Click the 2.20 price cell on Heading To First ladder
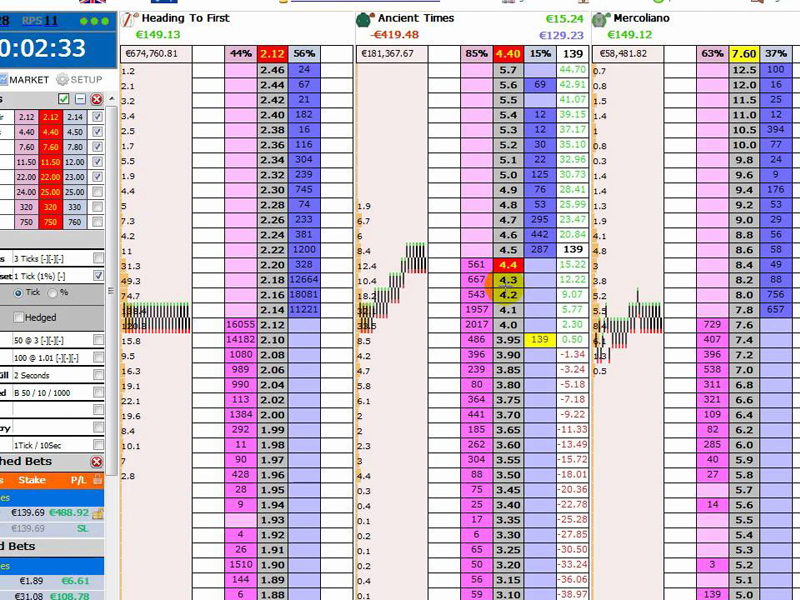 (x=272, y=265)
